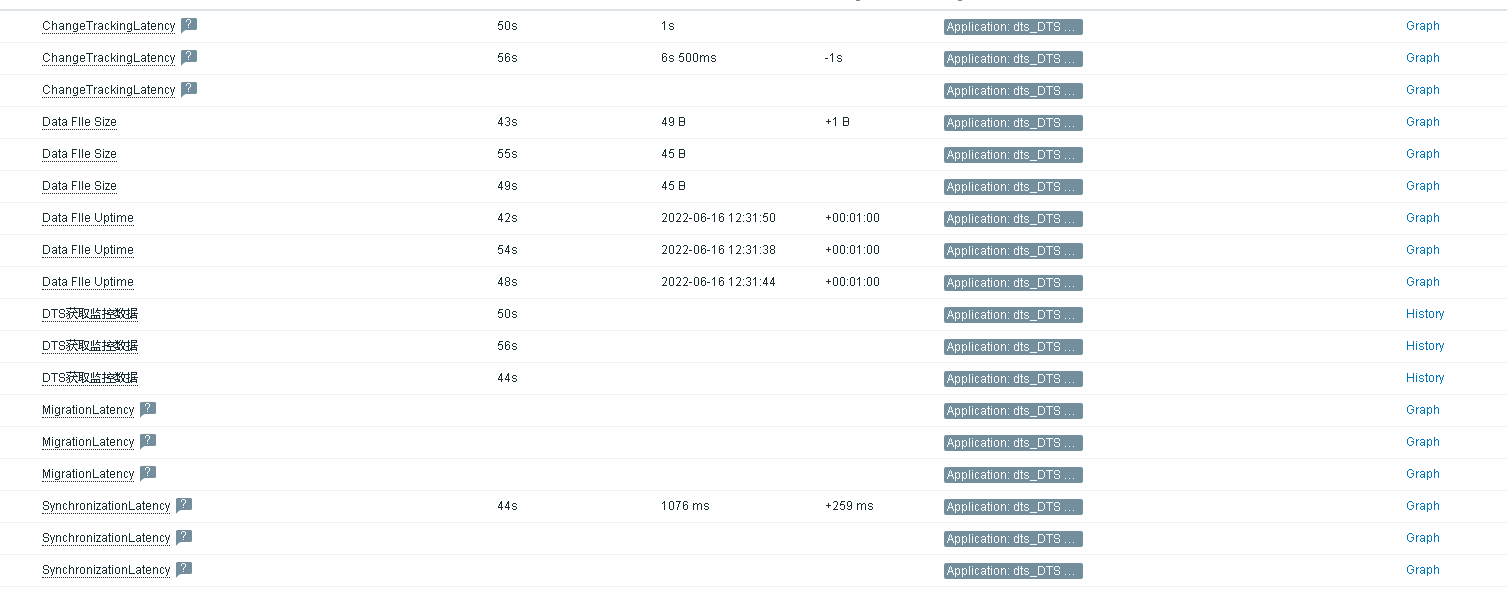This screenshot has width=1507, height=592.
Task: Click the Data File Size item checked 55s ago
Action: tap(79, 154)
